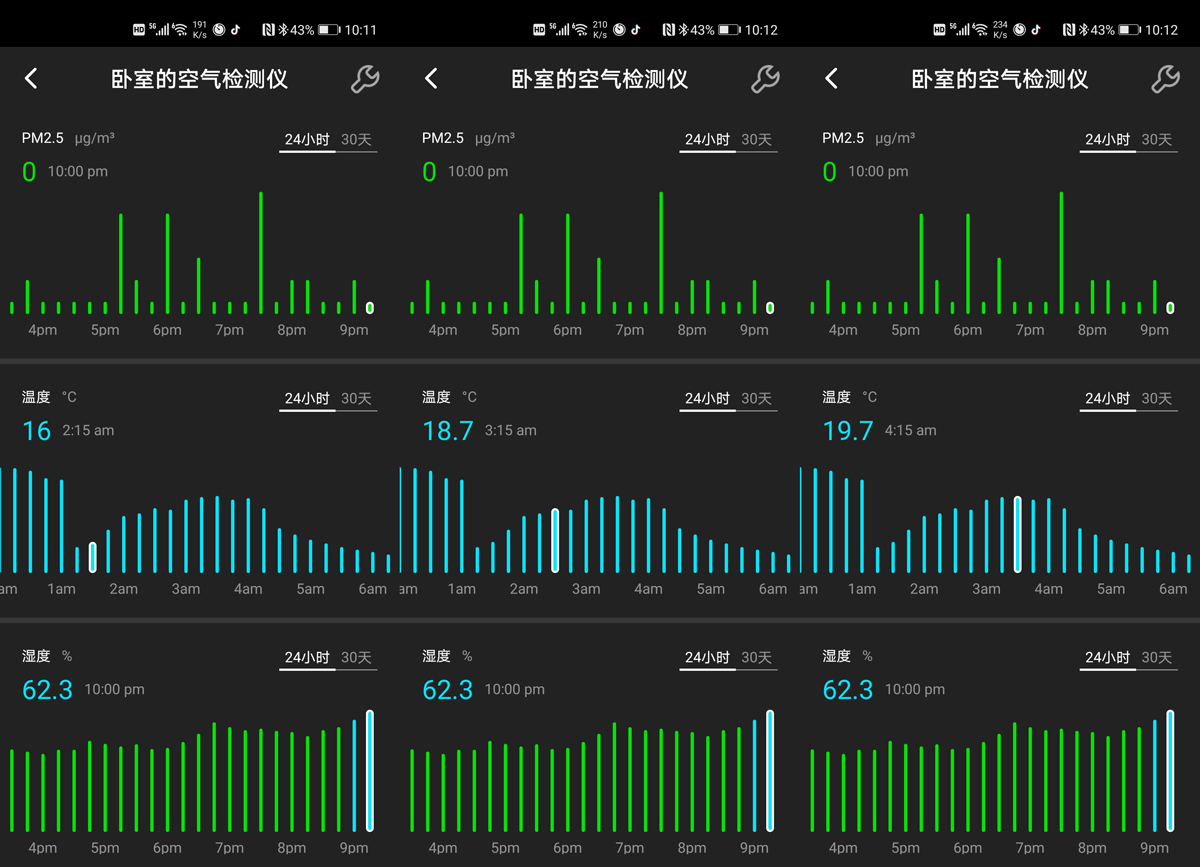Select 30天 on rightmost screen 湿度 chart

(1156, 658)
